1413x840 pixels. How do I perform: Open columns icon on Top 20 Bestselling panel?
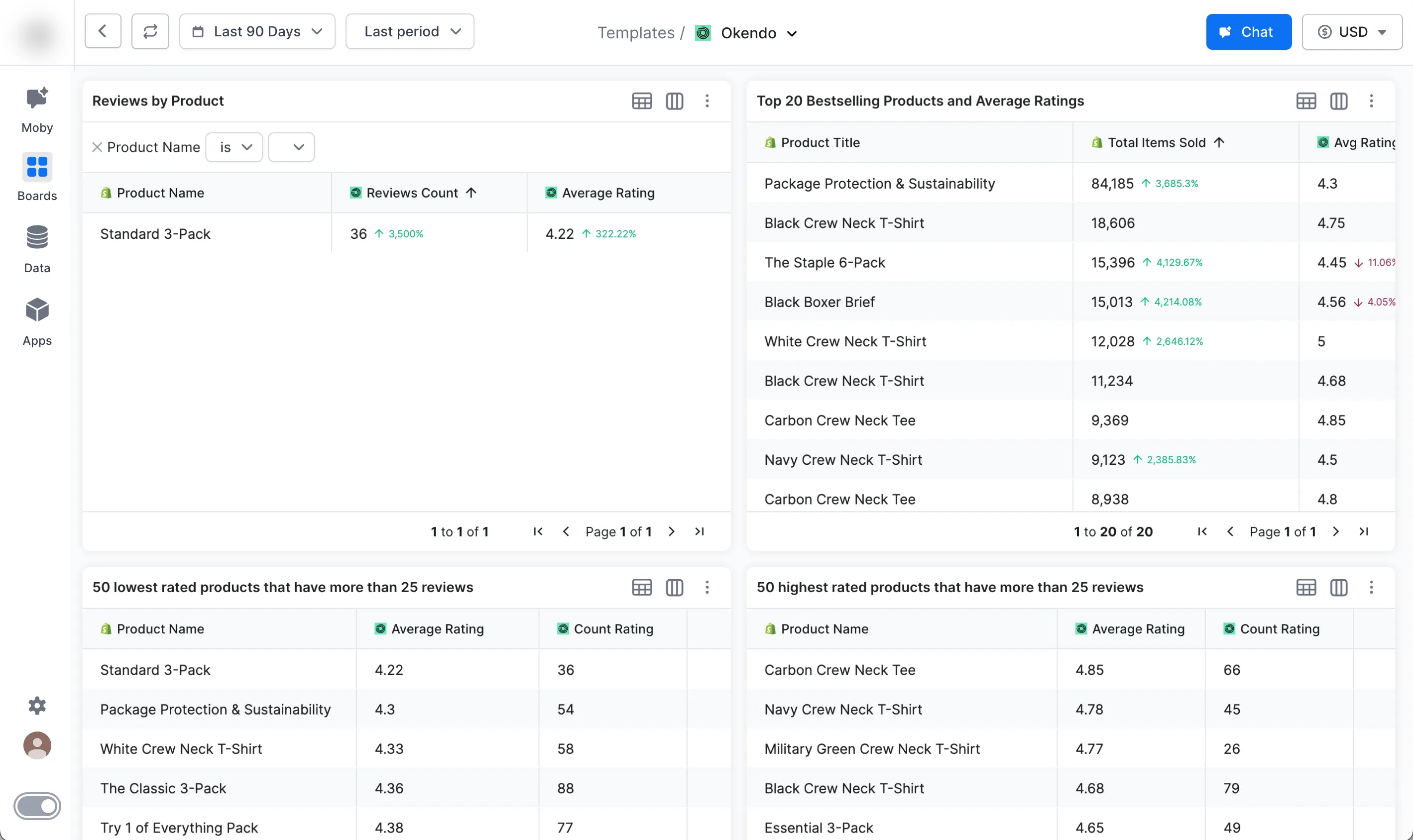[1338, 101]
